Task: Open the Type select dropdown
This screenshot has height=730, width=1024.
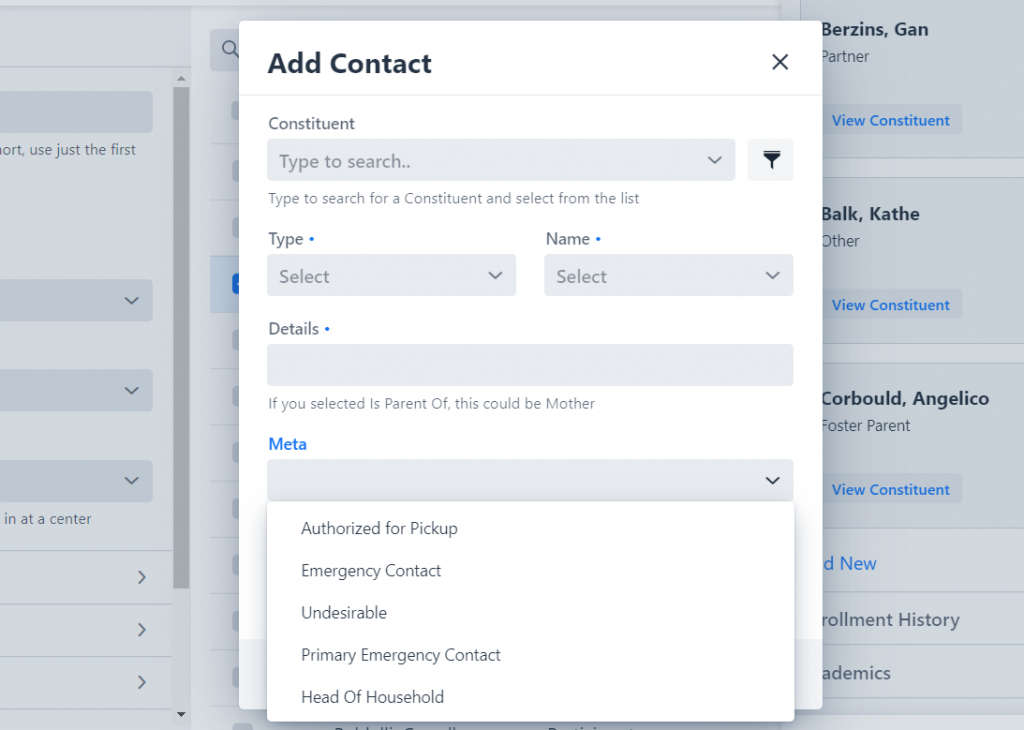Action: pos(391,276)
